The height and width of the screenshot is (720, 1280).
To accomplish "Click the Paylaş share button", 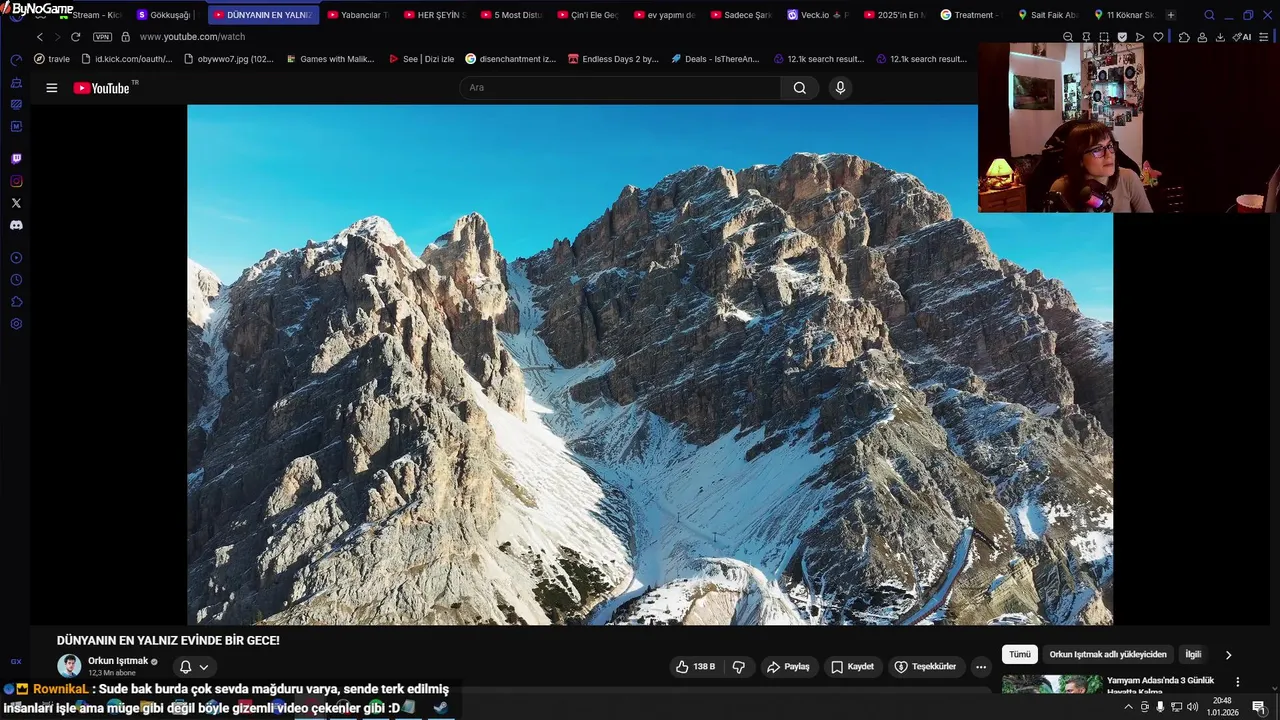I will pos(788,667).
